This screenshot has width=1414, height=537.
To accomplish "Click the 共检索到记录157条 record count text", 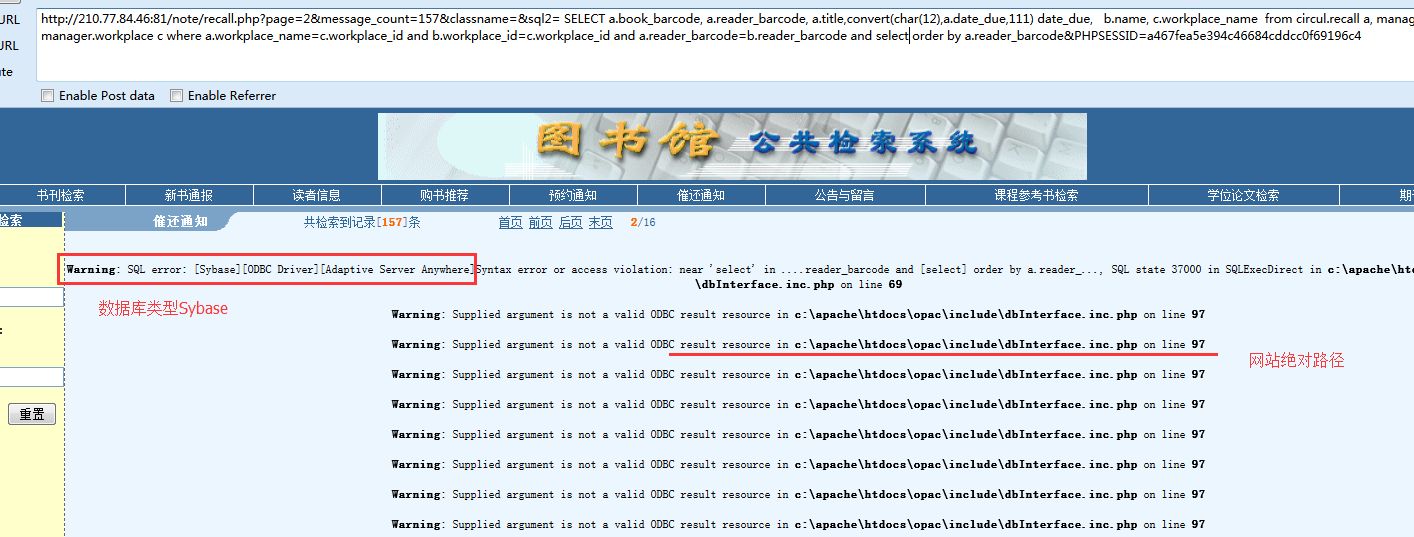I will click(x=362, y=222).
